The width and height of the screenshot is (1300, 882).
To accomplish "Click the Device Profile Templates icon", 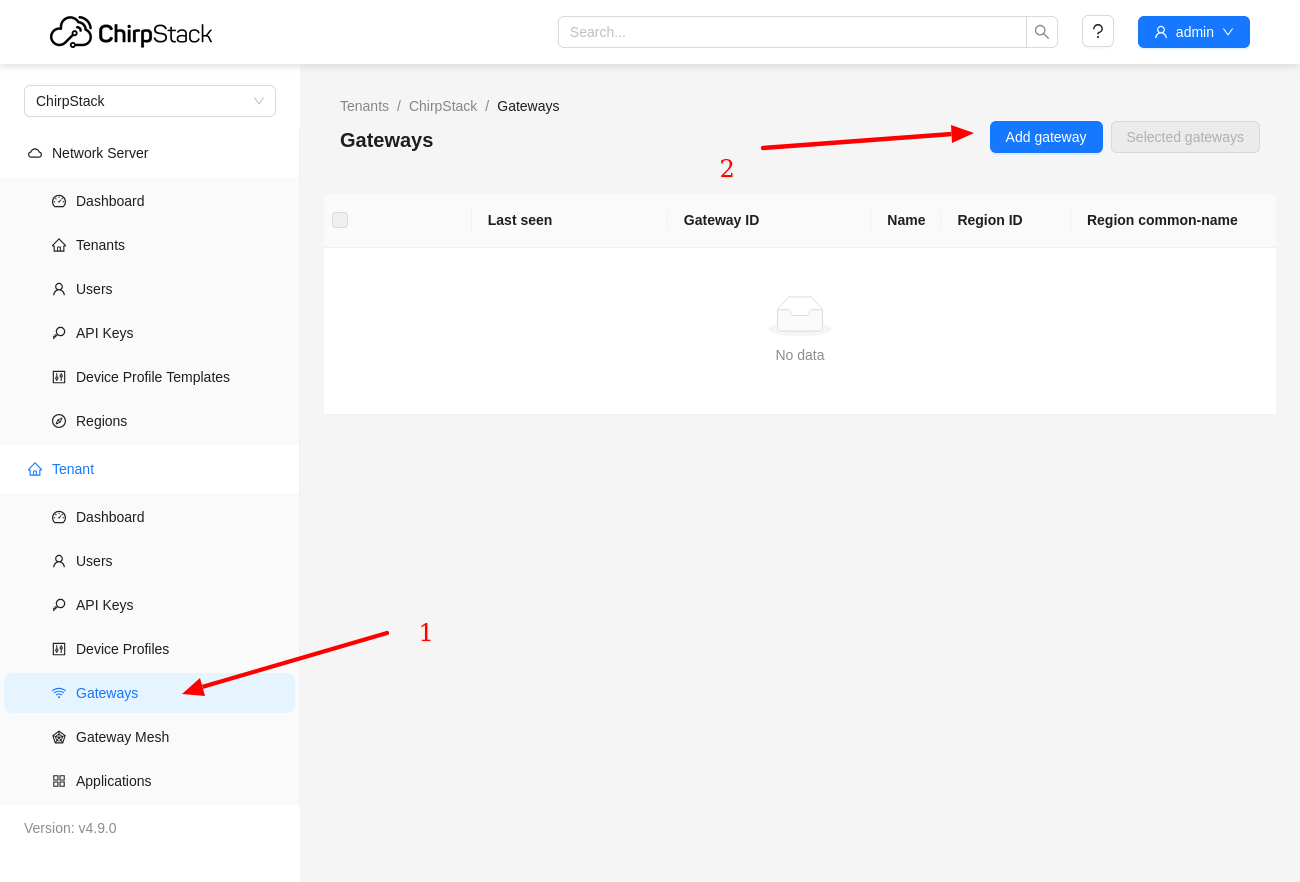I will 59,377.
